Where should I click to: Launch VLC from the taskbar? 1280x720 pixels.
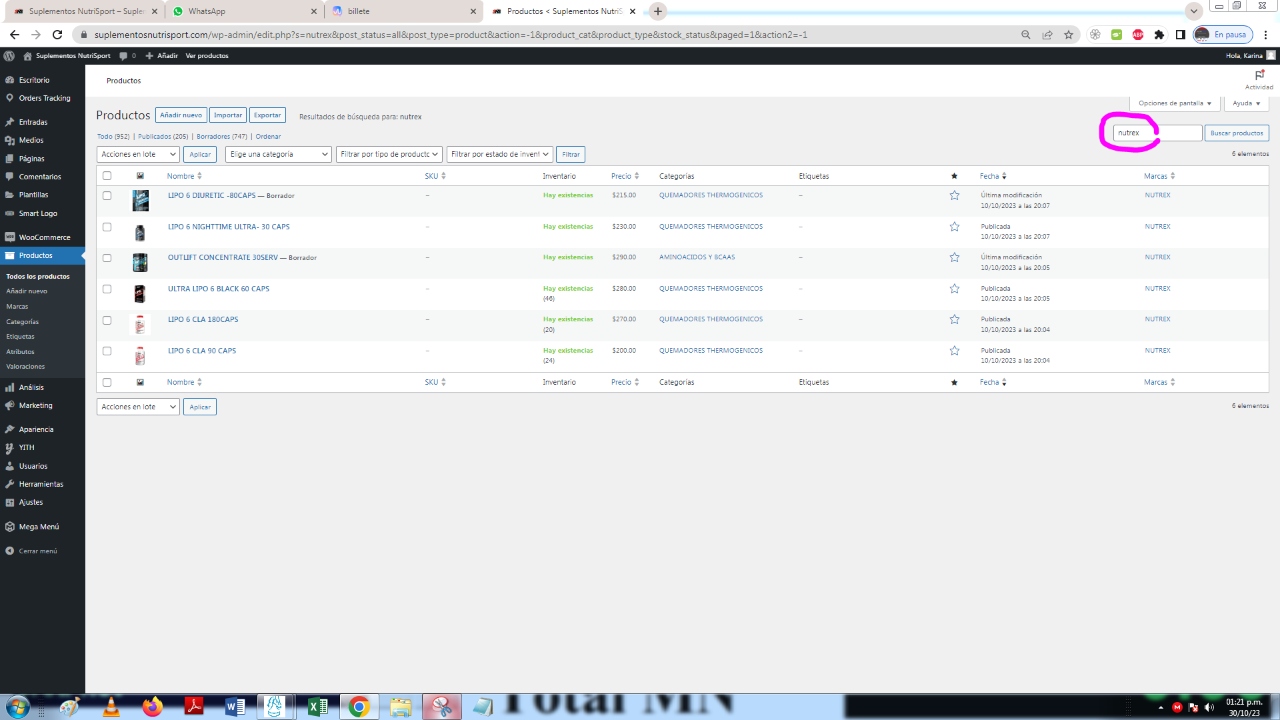112,707
